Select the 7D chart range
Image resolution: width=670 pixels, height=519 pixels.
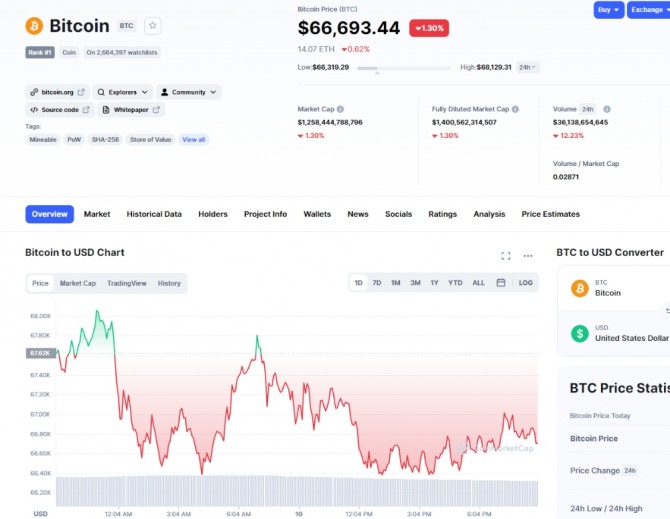pyautogui.click(x=376, y=283)
